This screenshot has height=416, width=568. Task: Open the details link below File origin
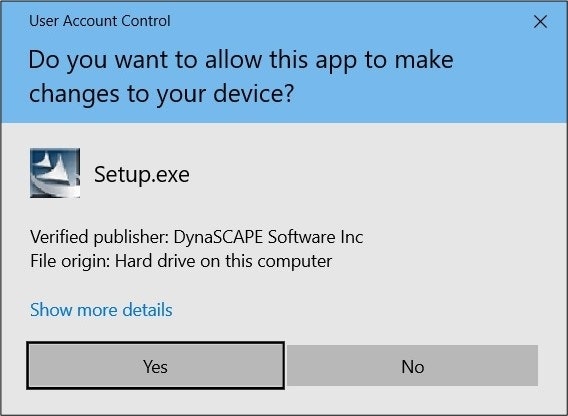[x=101, y=309]
